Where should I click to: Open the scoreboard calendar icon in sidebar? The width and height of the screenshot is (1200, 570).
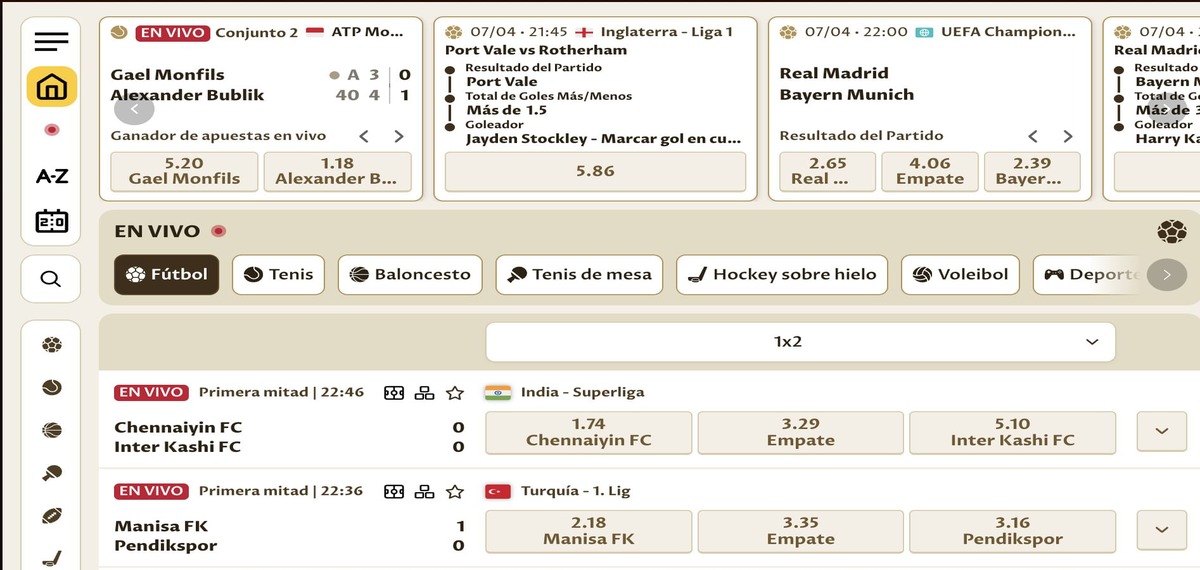click(51, 221)
